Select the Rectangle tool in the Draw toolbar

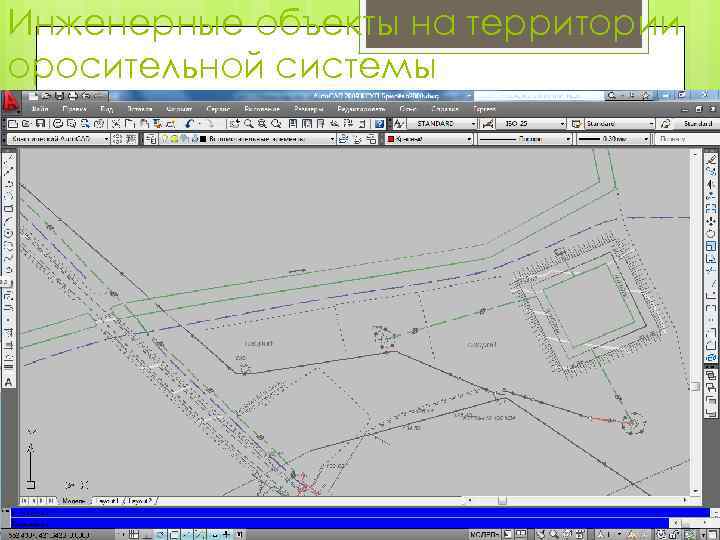click(x=9, y=209)
